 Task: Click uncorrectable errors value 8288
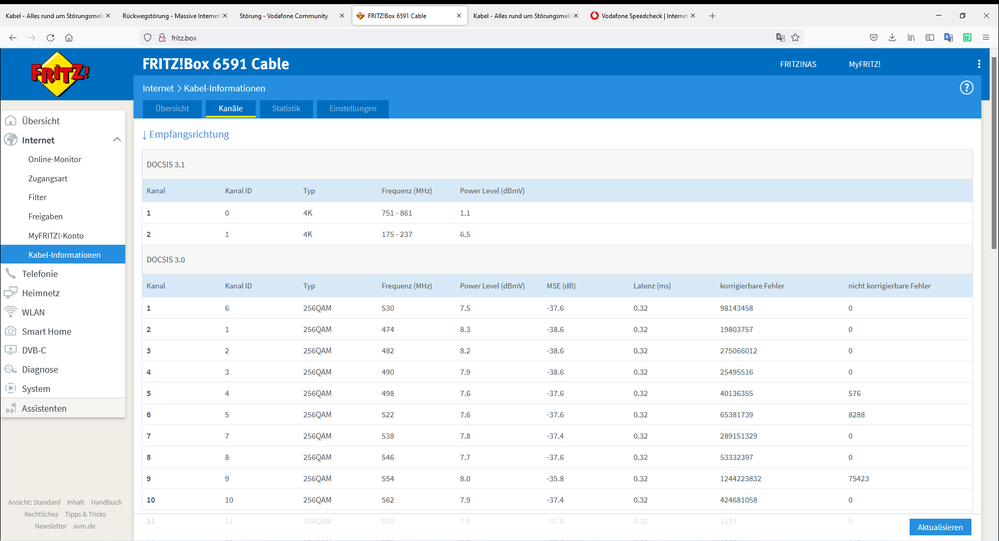(856, 414)
